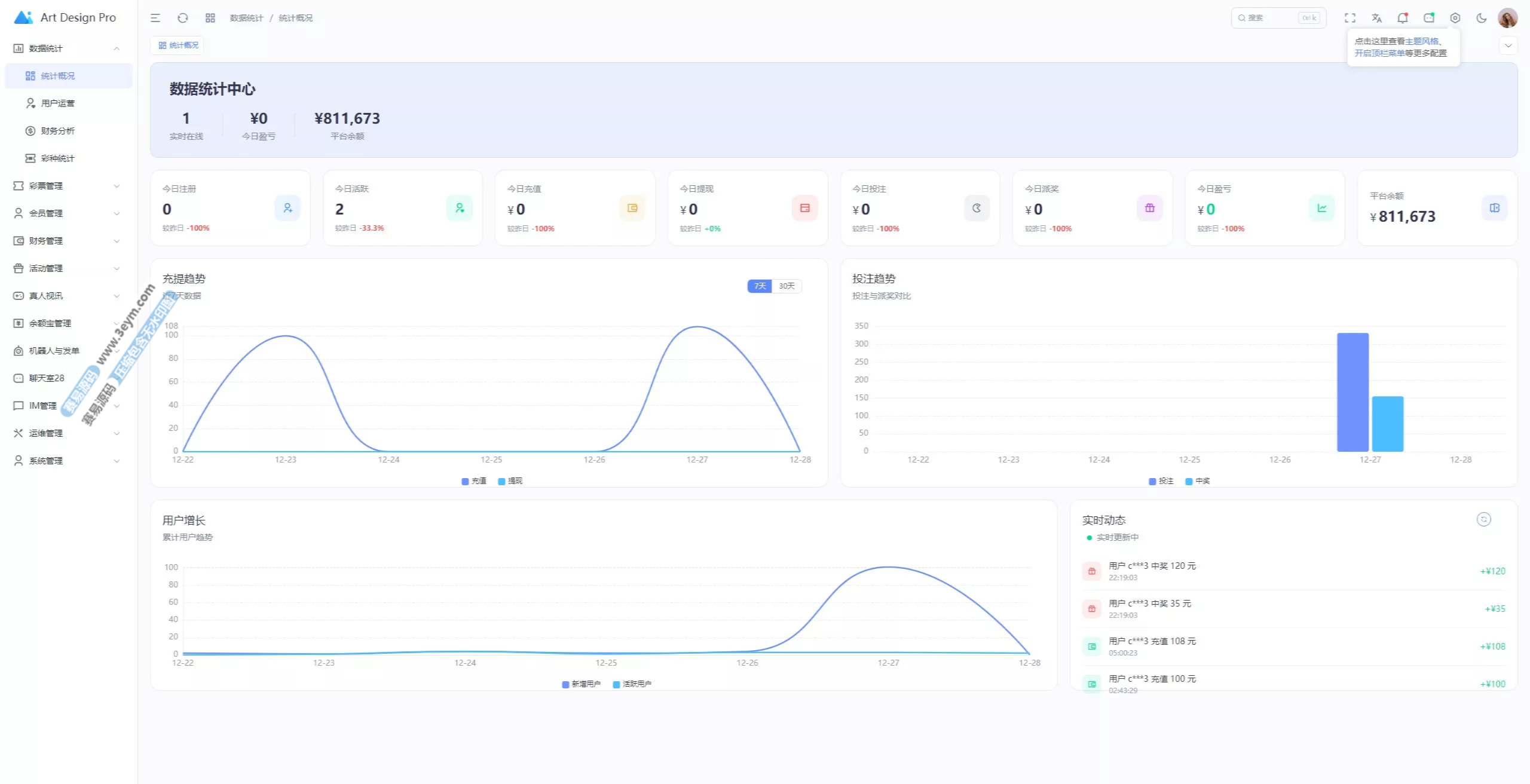The height and width of the screenshot is (784, 1530).
Task: Select the 统计概况 page tab
Action: pos(178,45)
